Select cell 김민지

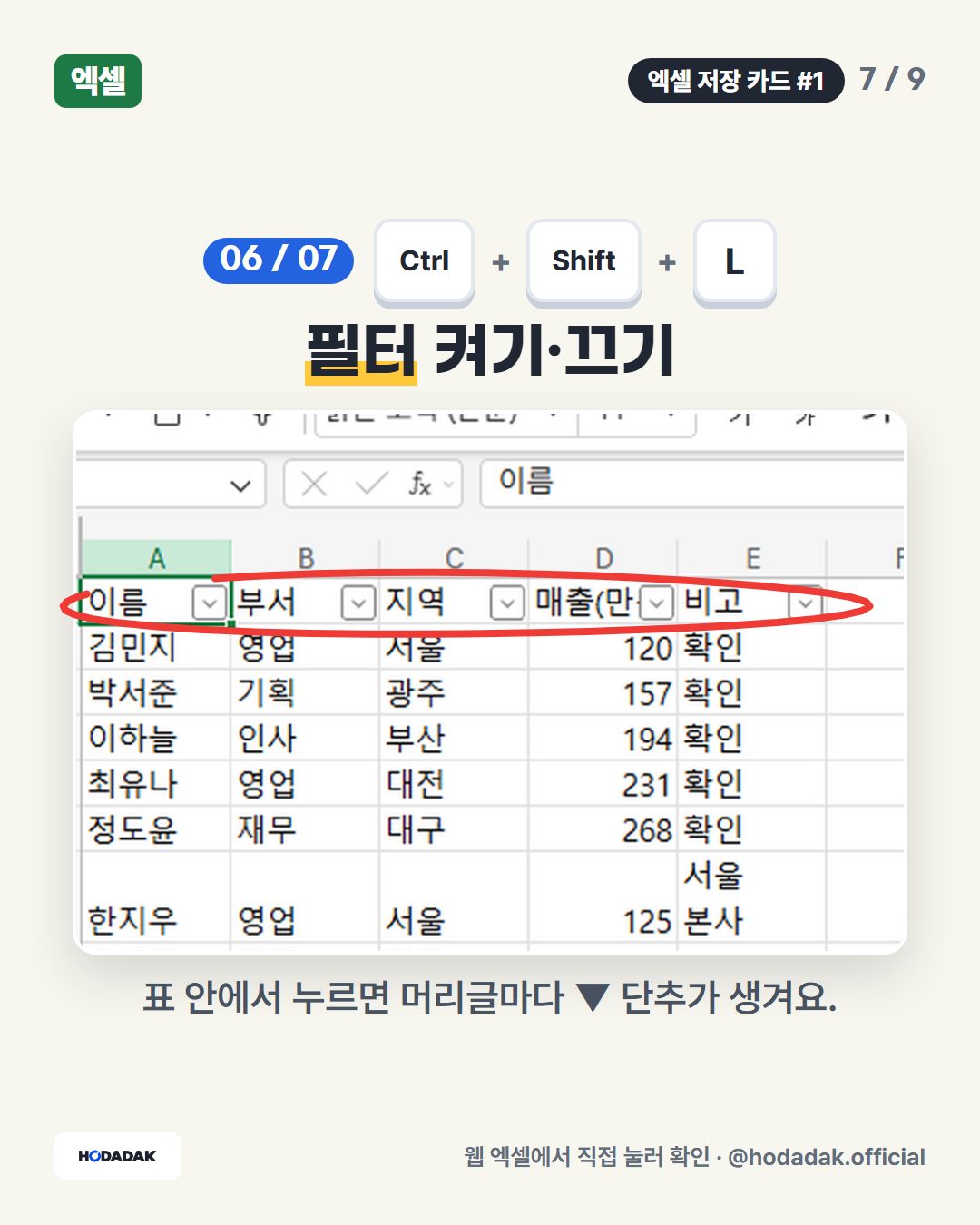coord(156,647)
